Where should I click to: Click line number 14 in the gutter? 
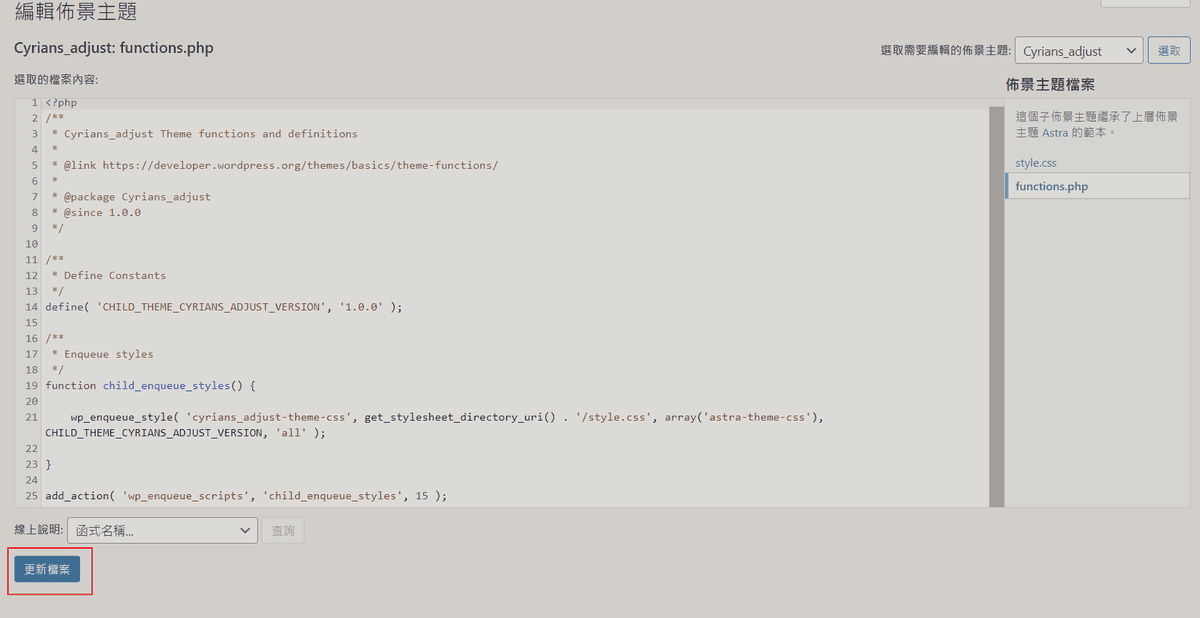[x=31, y=307]
